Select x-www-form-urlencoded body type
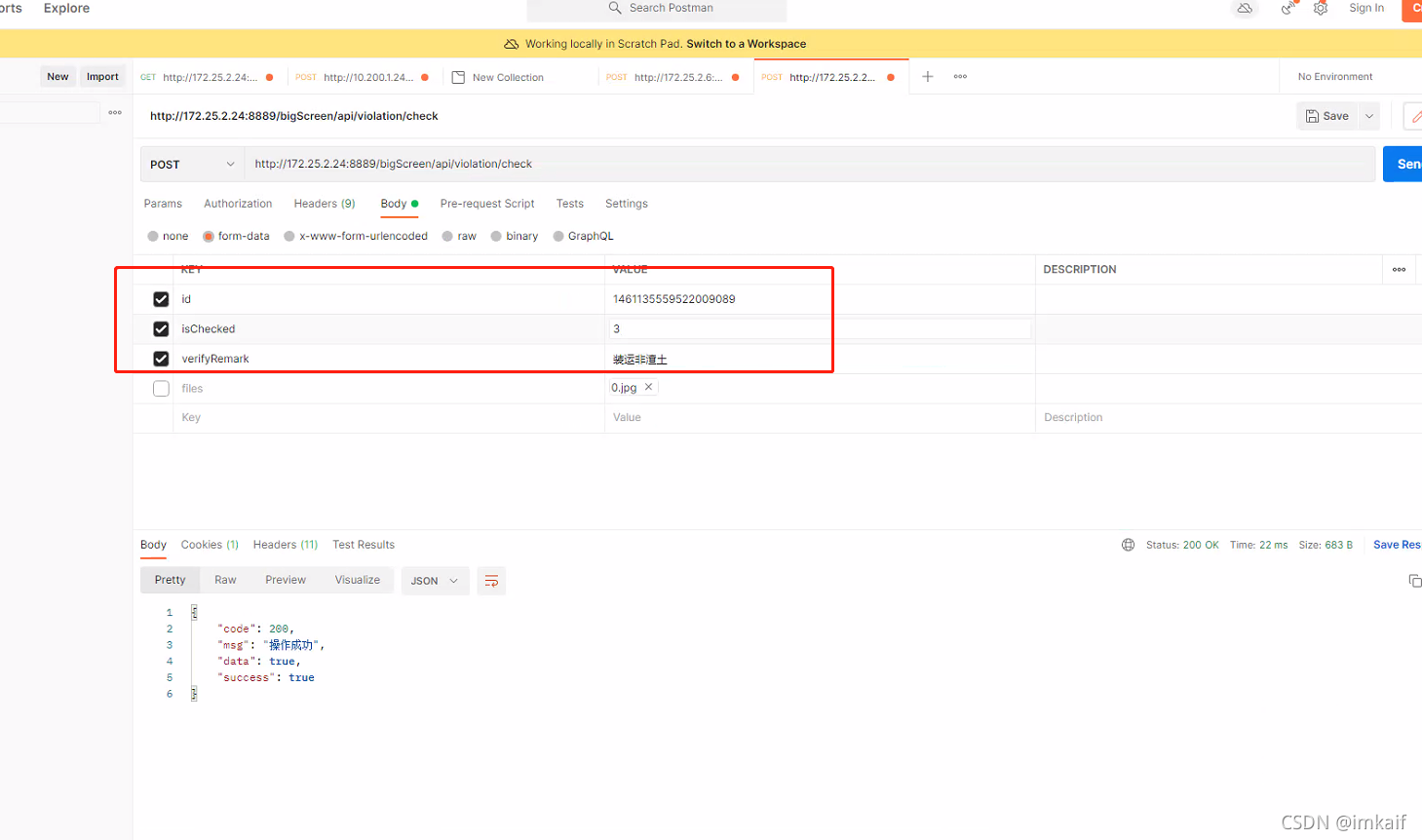 289,236
